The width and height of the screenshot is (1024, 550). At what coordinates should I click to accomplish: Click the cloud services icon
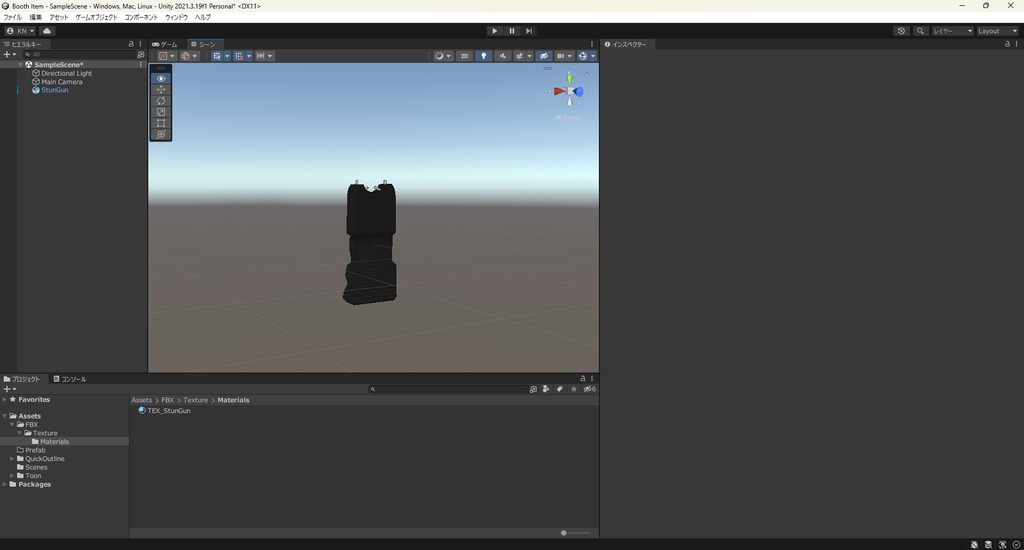pyautogui.click(x=47, y=31)
